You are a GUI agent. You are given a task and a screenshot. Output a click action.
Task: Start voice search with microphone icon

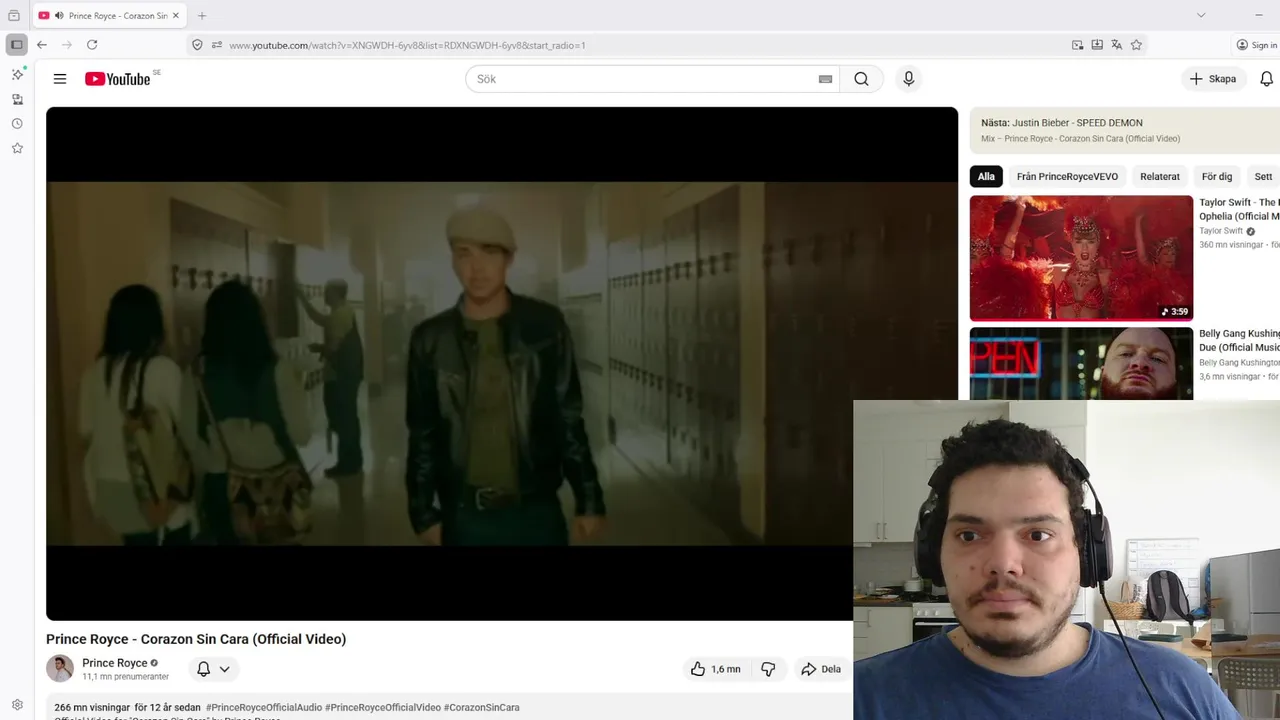(908, 79)
